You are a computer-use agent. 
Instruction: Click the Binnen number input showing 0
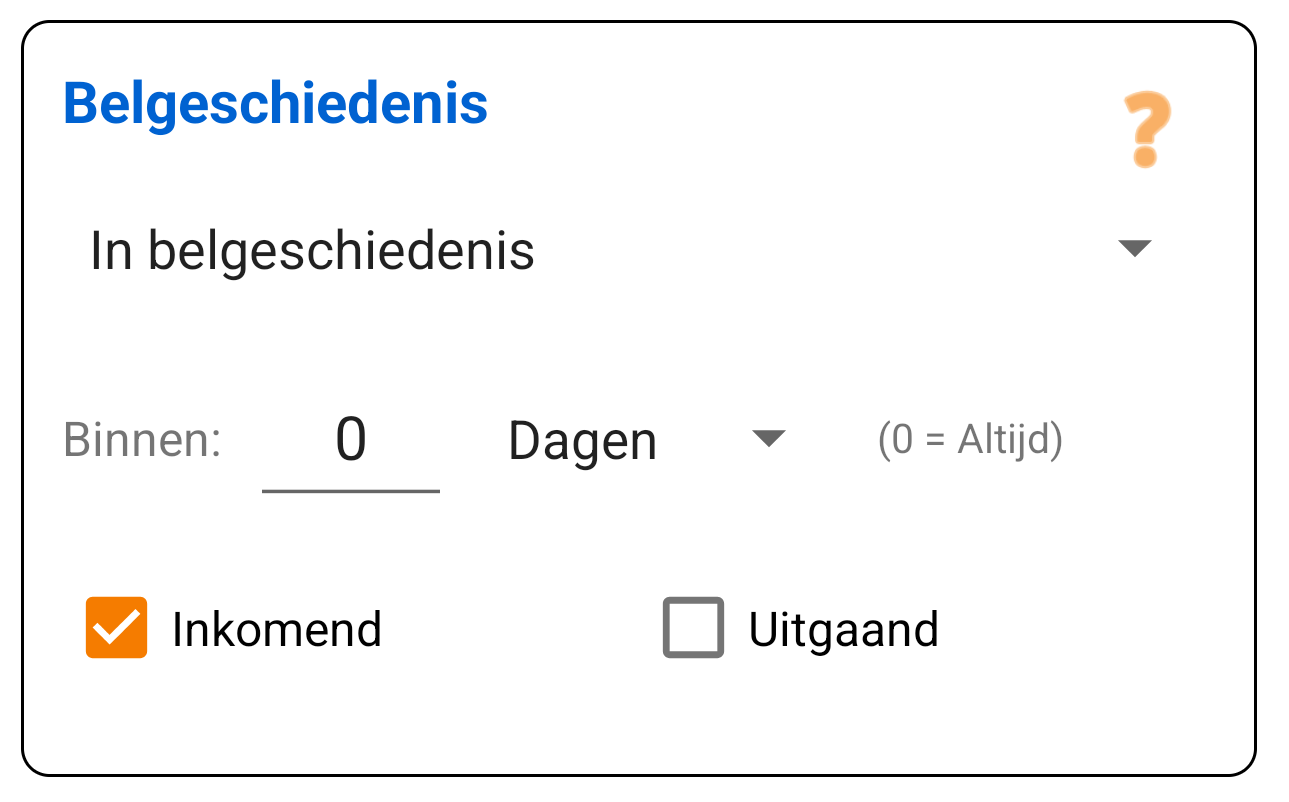click(351, 440)
